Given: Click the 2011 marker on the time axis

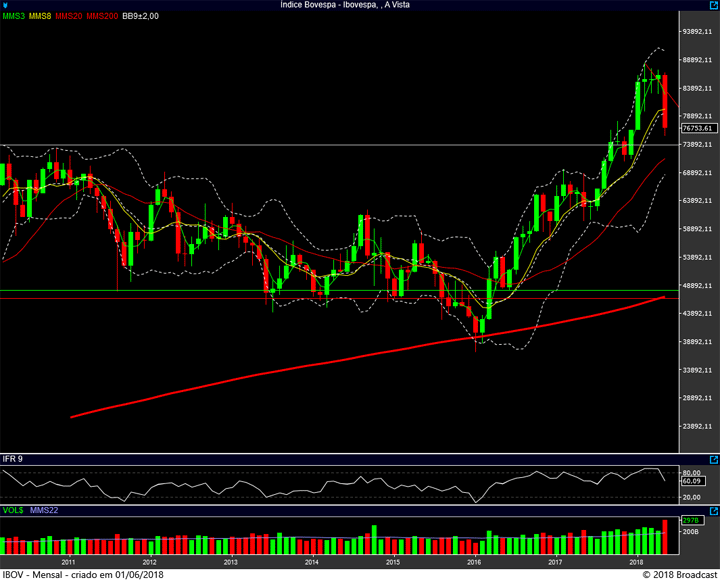Looking at the screenshot, I should point(68,563).
